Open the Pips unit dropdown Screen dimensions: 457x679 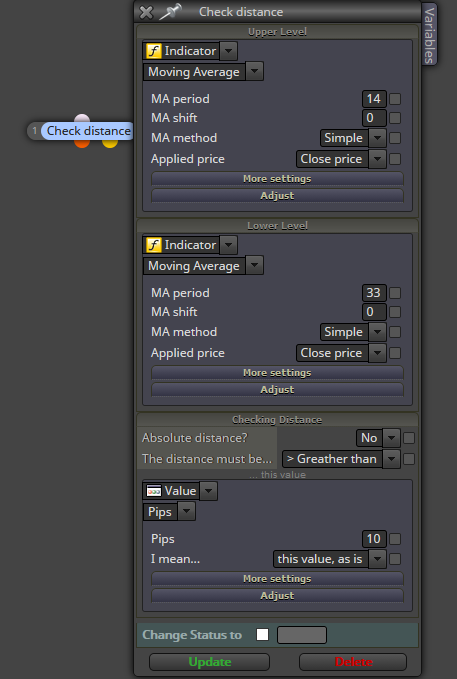pyautogui.click(x=187, y=511)
